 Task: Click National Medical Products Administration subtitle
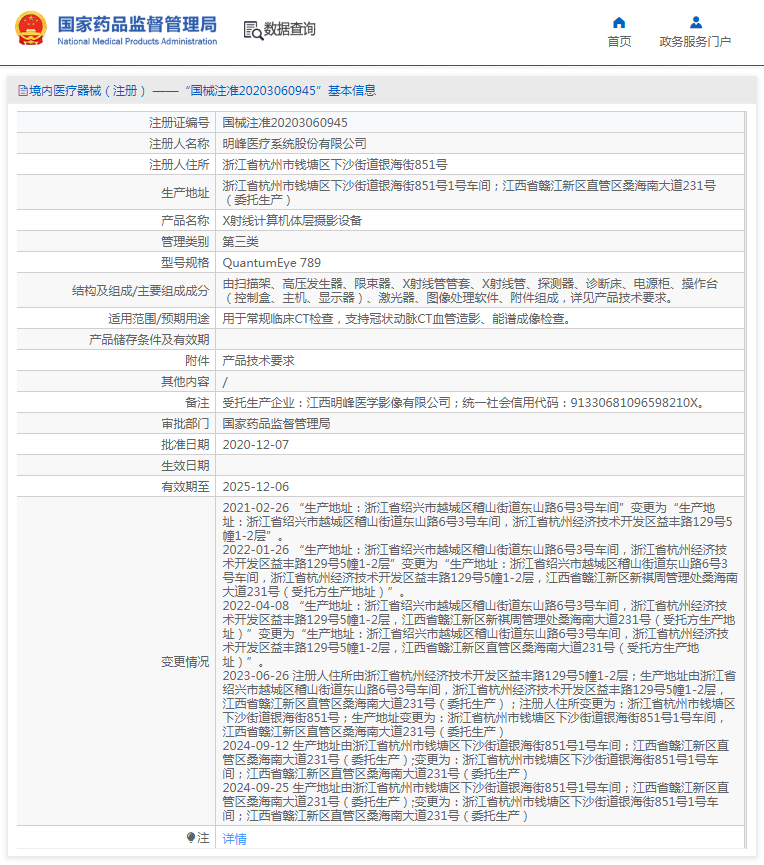(x=137, y=41)
